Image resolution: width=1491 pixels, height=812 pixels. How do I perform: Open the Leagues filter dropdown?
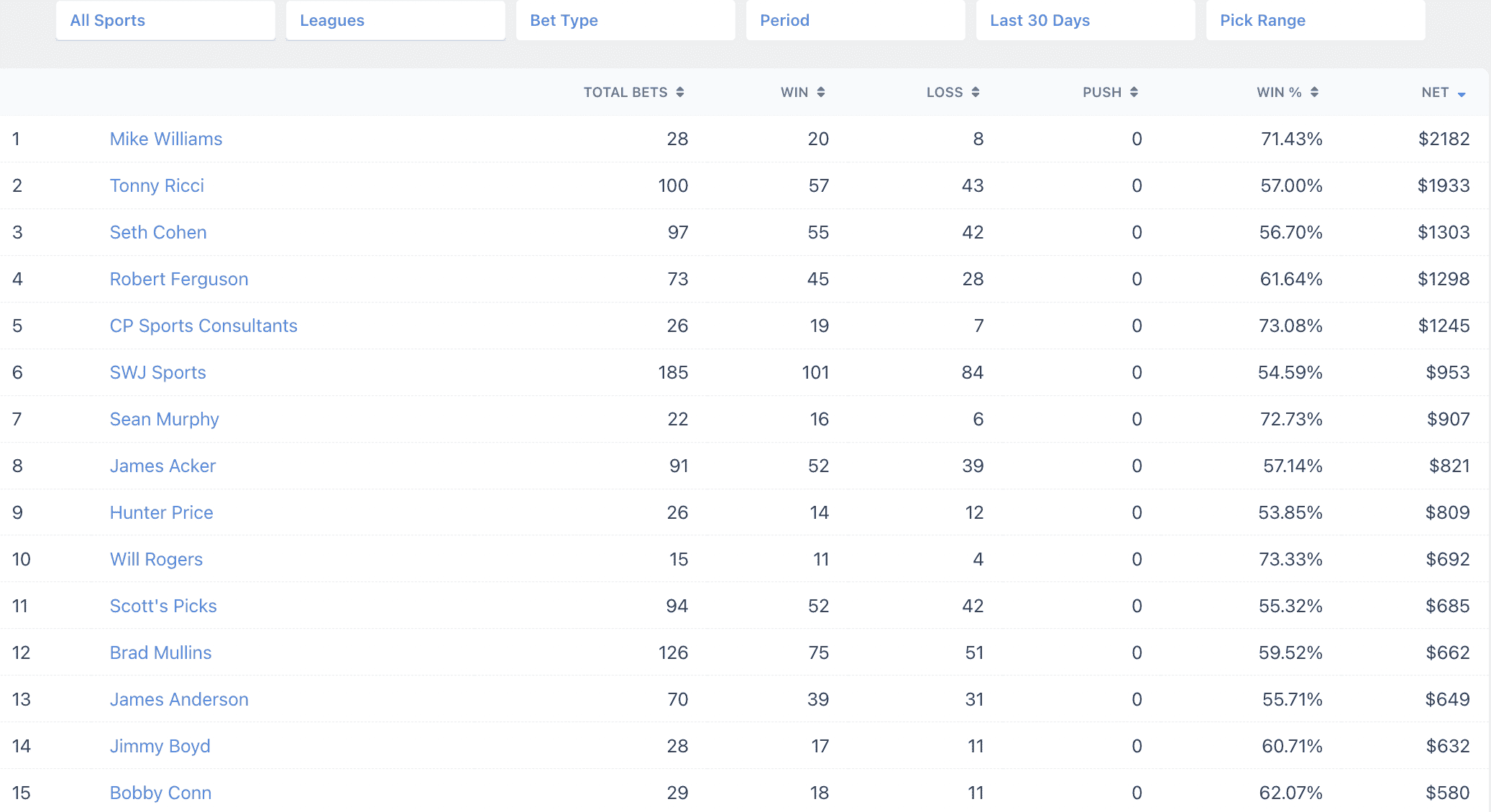point(395,20)
